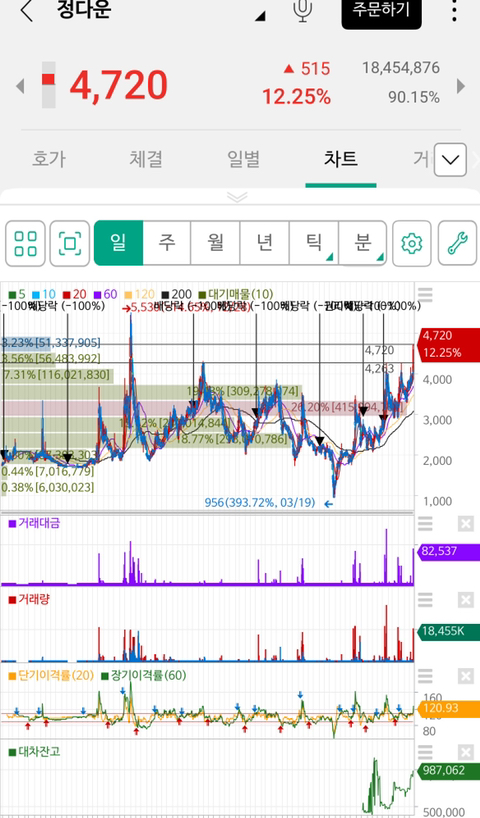This screenshot has height=818, width=480.
Task: Tap the 주문하기 order button
Action: point(381,10)
